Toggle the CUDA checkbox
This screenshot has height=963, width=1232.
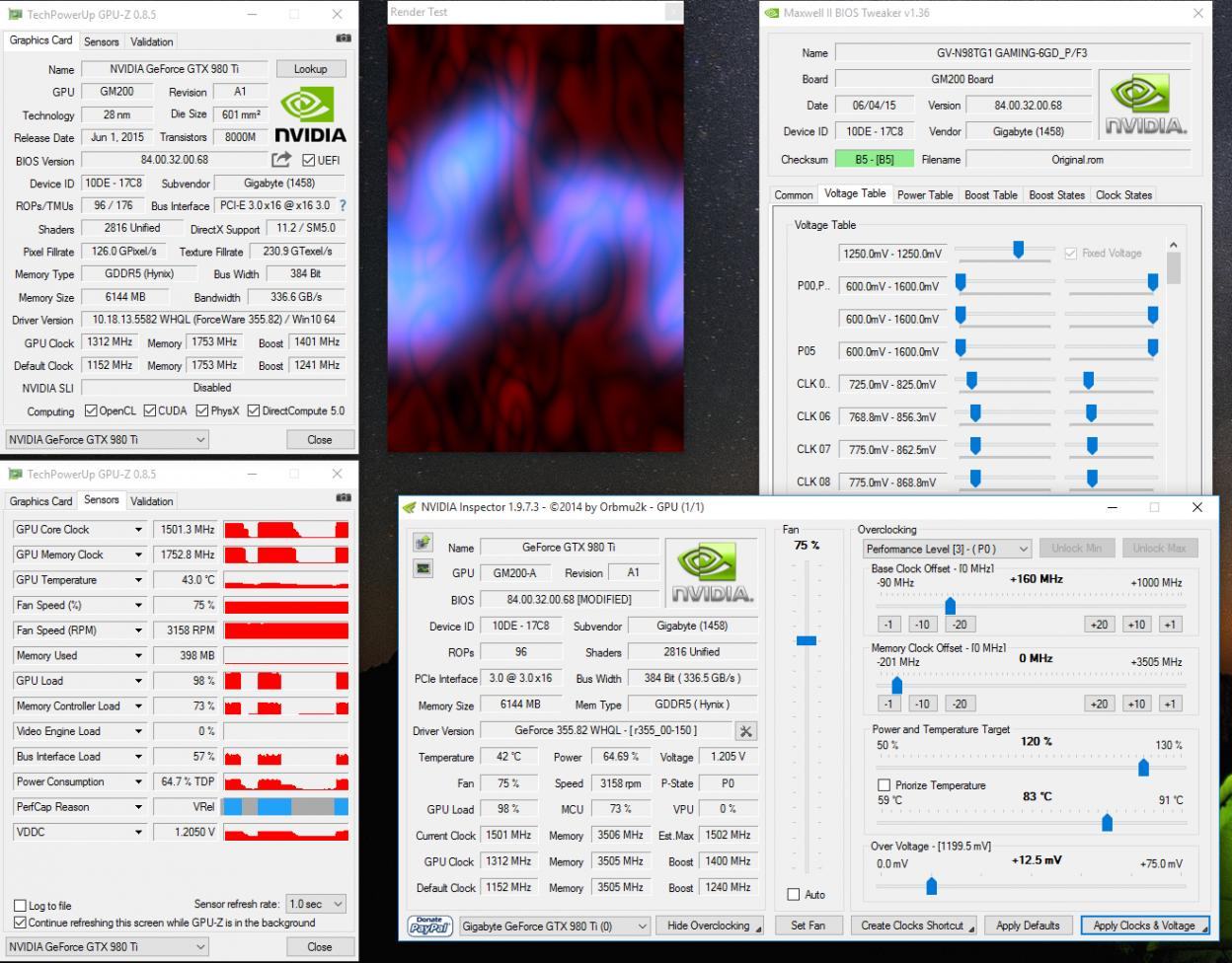coord(150,410)
